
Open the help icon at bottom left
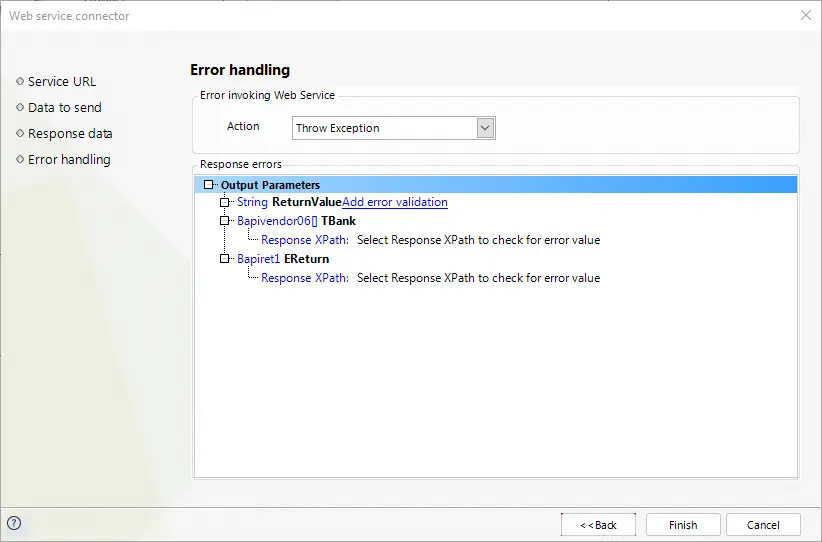click(x=14, y=523)
